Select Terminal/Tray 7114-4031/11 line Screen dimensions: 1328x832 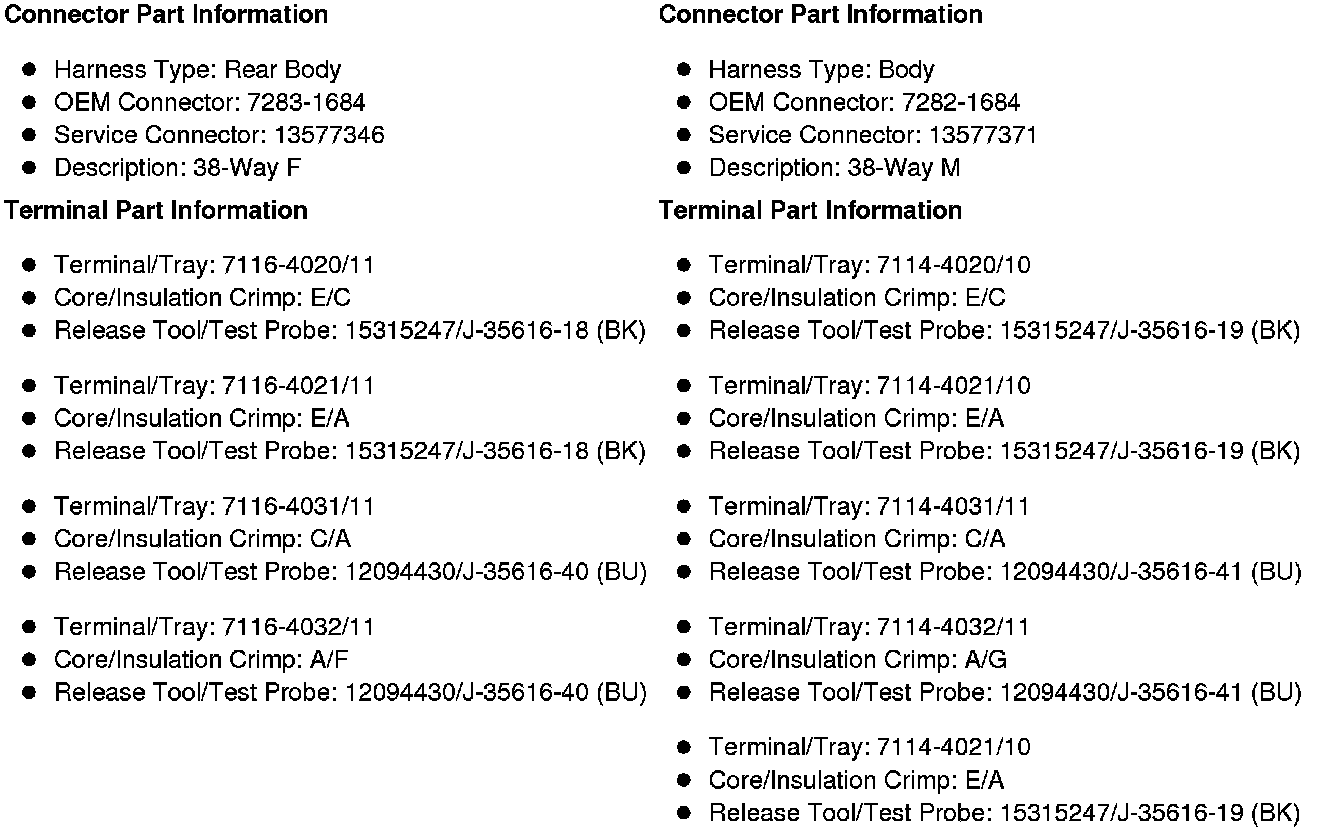[x=869, y=507]
